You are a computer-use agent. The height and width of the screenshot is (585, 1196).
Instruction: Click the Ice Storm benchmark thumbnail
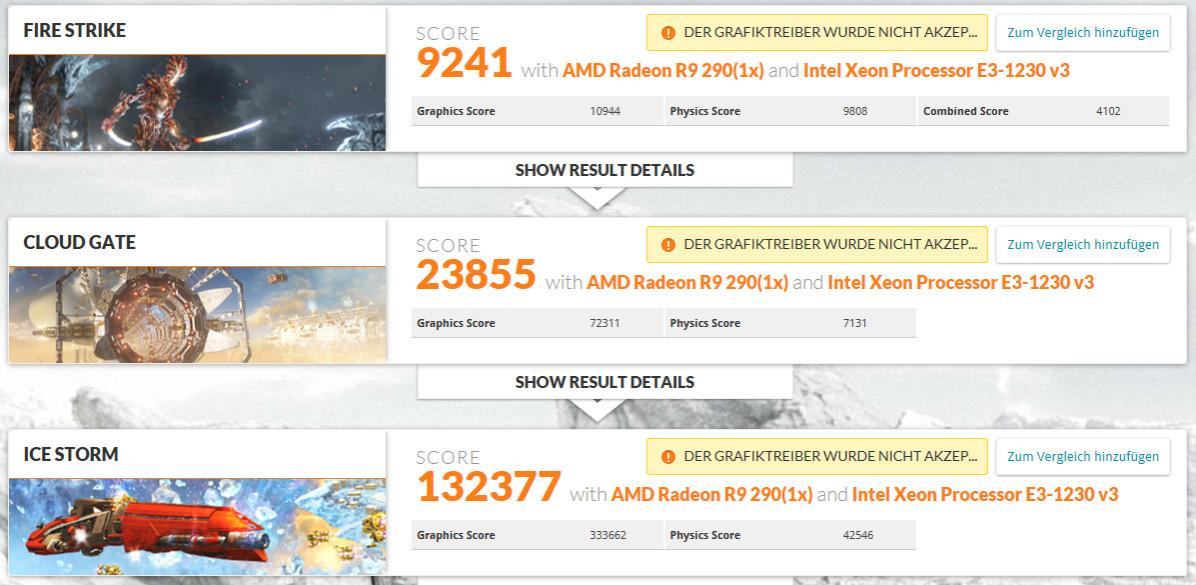197,527
